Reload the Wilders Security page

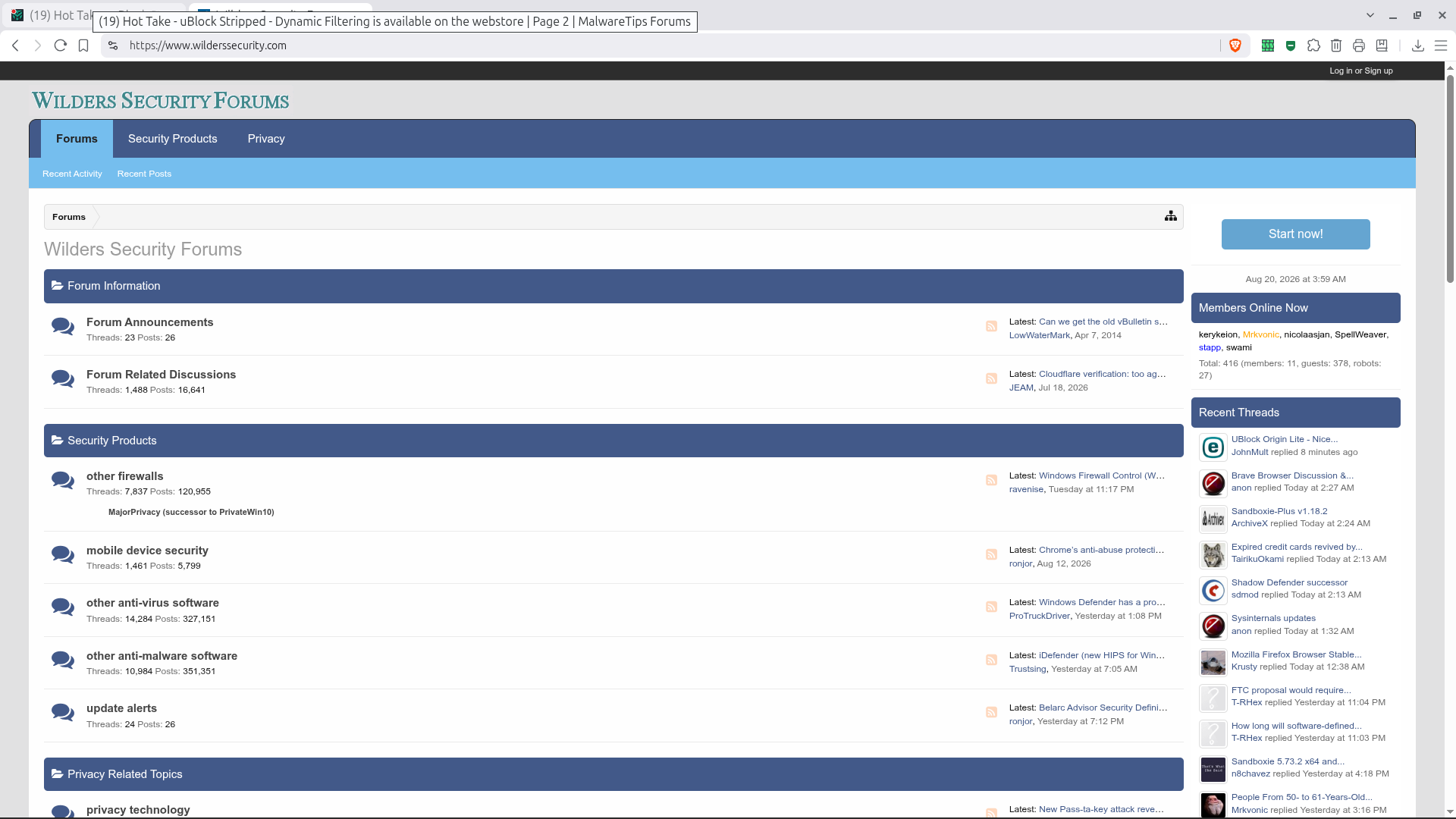coord(61,45)
